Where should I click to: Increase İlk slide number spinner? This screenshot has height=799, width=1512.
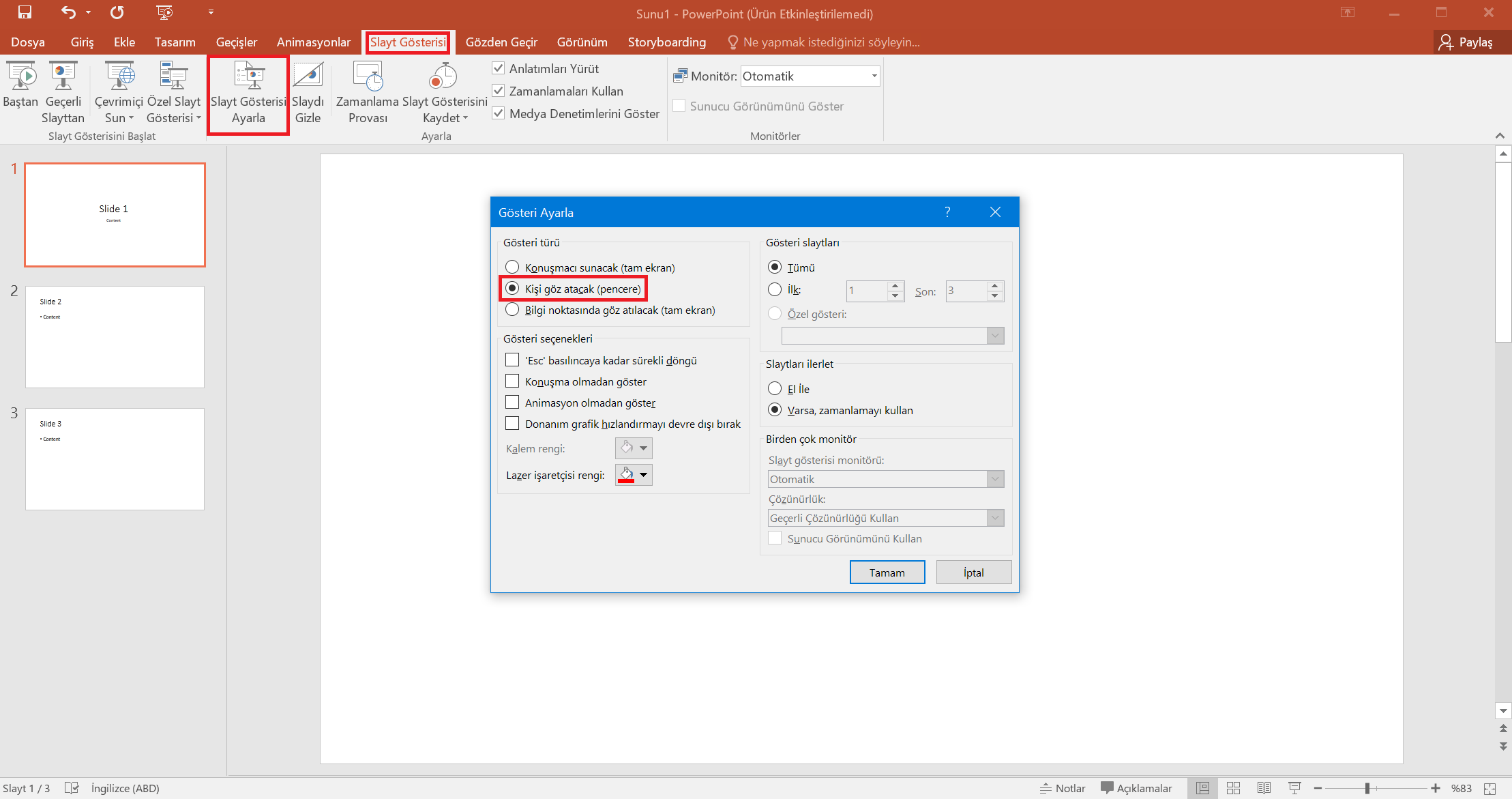[x=895, y=286]
